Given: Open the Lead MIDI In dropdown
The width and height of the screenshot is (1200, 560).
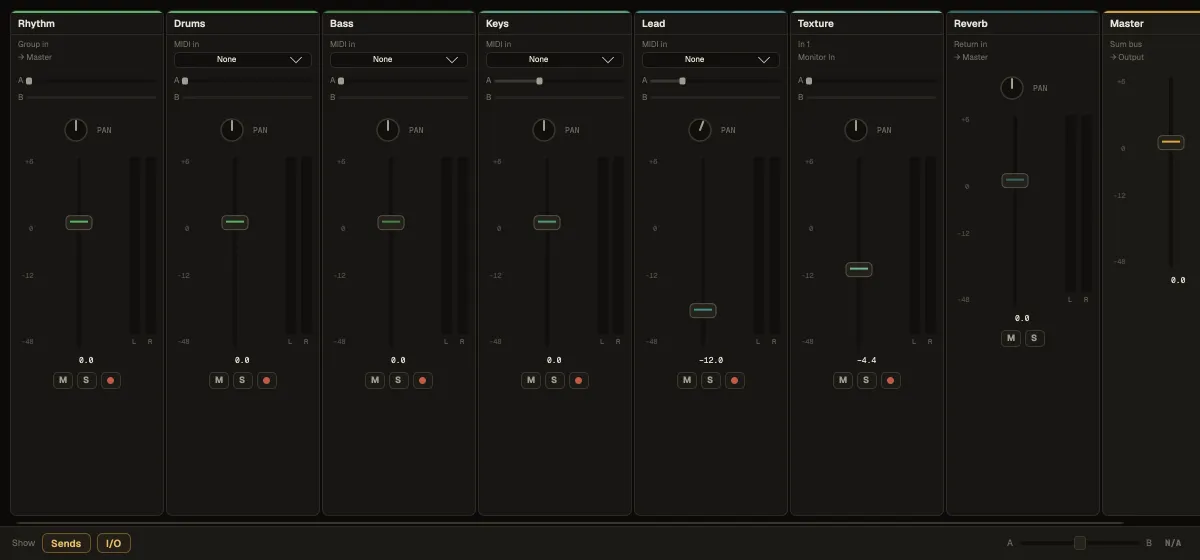Looking at the screenshot, I should (710, 60).
